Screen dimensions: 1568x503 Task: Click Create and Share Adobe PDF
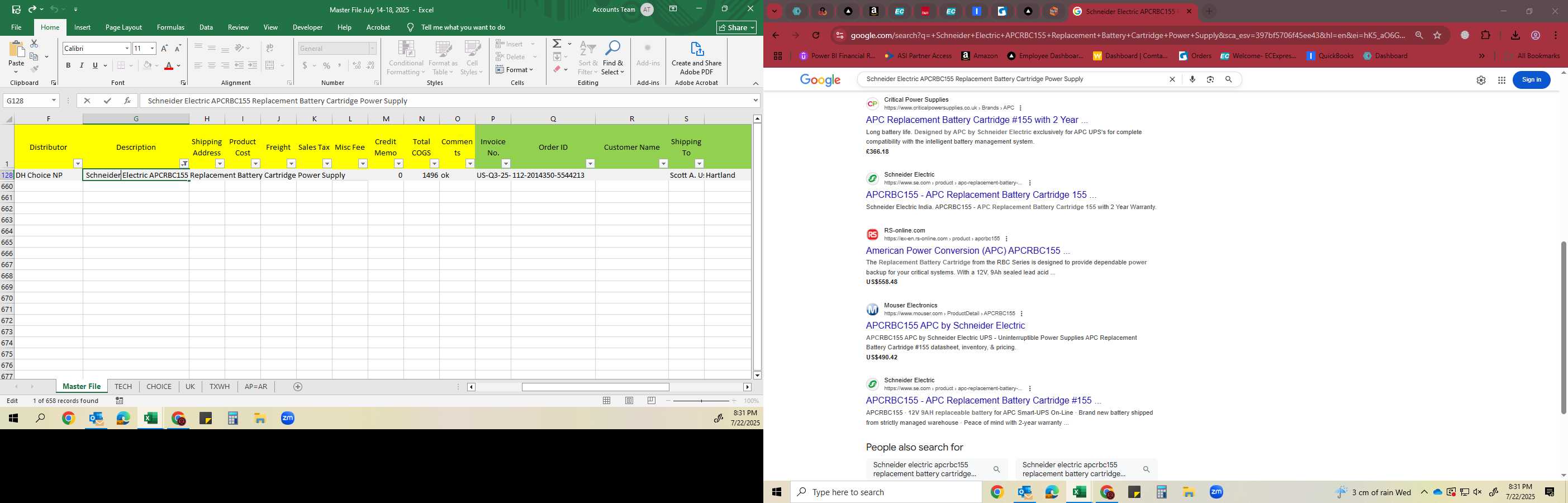tap(696, 58)
